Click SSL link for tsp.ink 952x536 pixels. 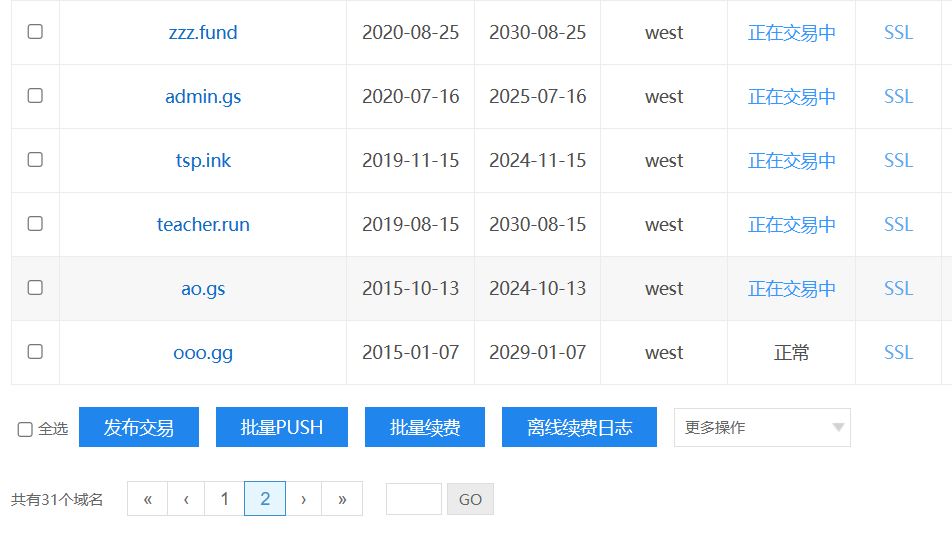click(x=898, y=161)
